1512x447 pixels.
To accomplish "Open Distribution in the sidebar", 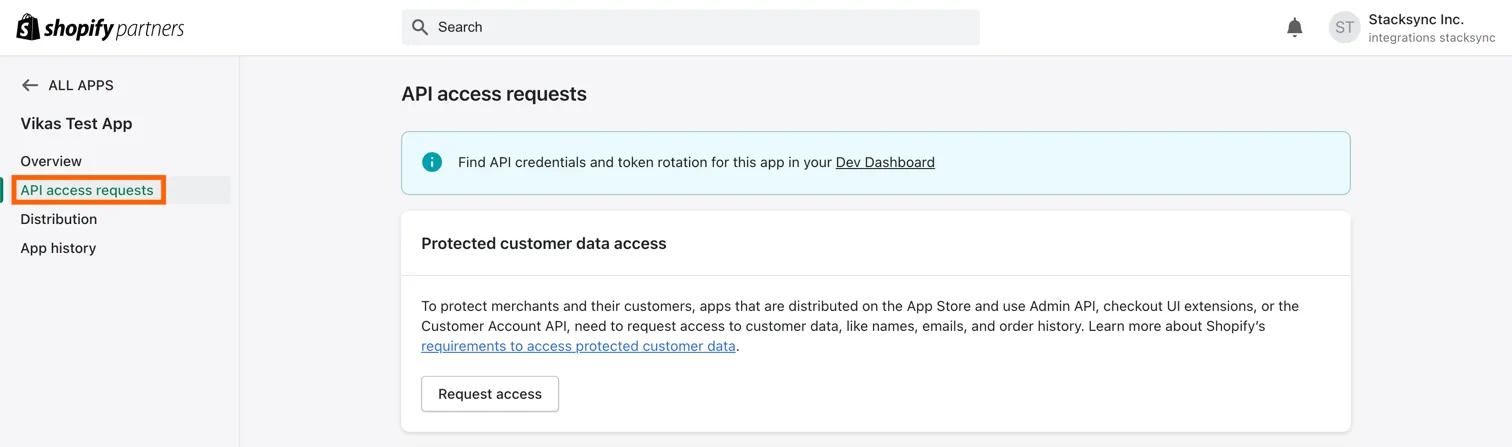I will tap(59, 219).
